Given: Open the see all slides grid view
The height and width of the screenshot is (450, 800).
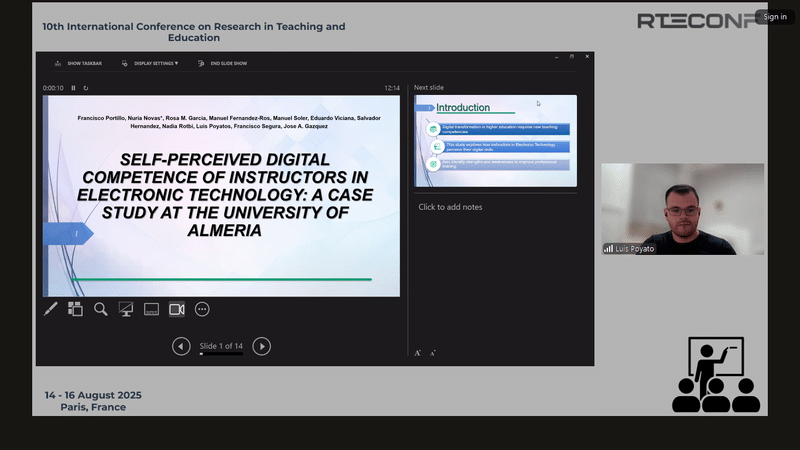Looking at the screenshot, I should coord(75,309).
